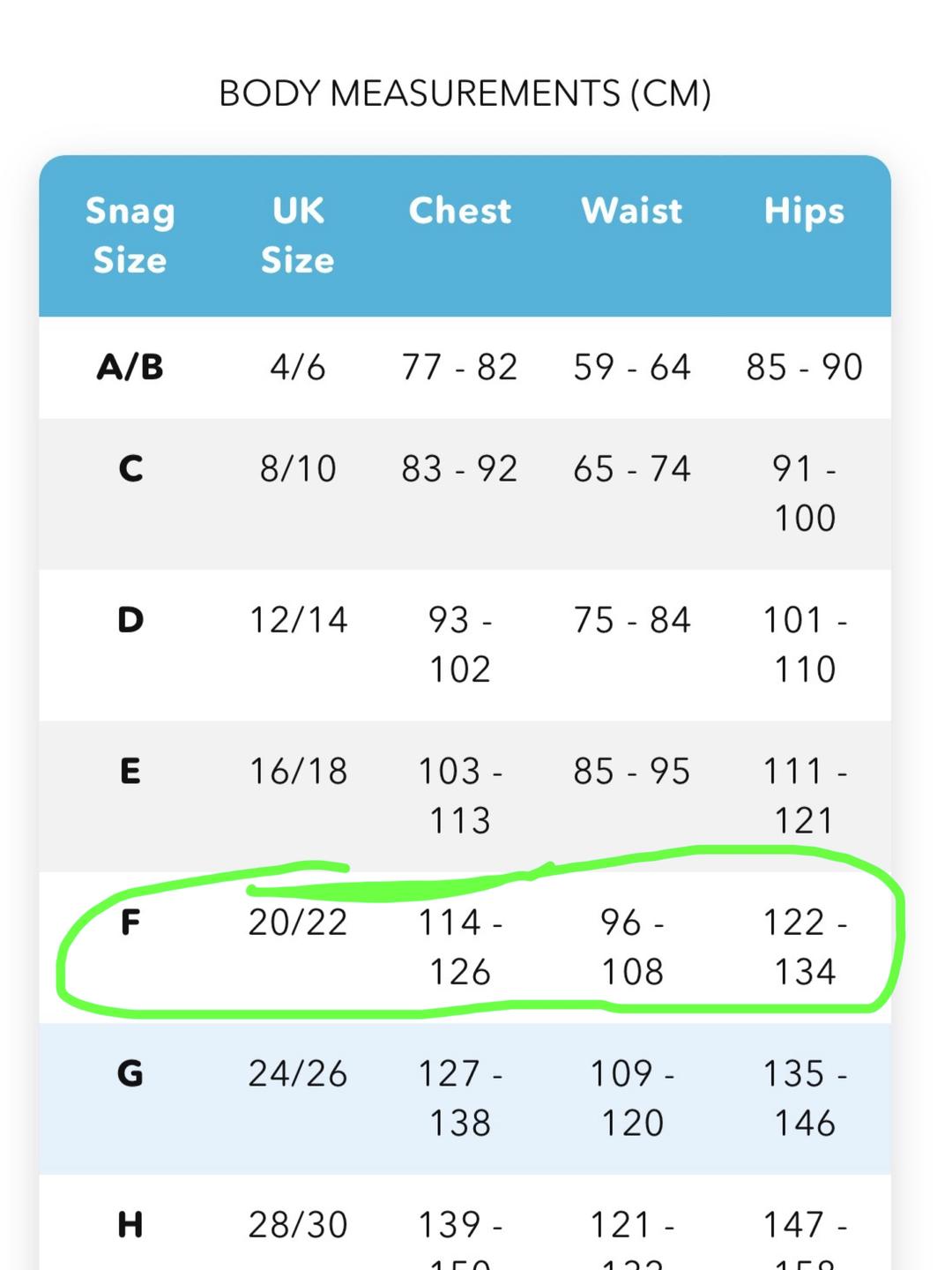Click the 96 - 108 waist measurement

point(632,947)
